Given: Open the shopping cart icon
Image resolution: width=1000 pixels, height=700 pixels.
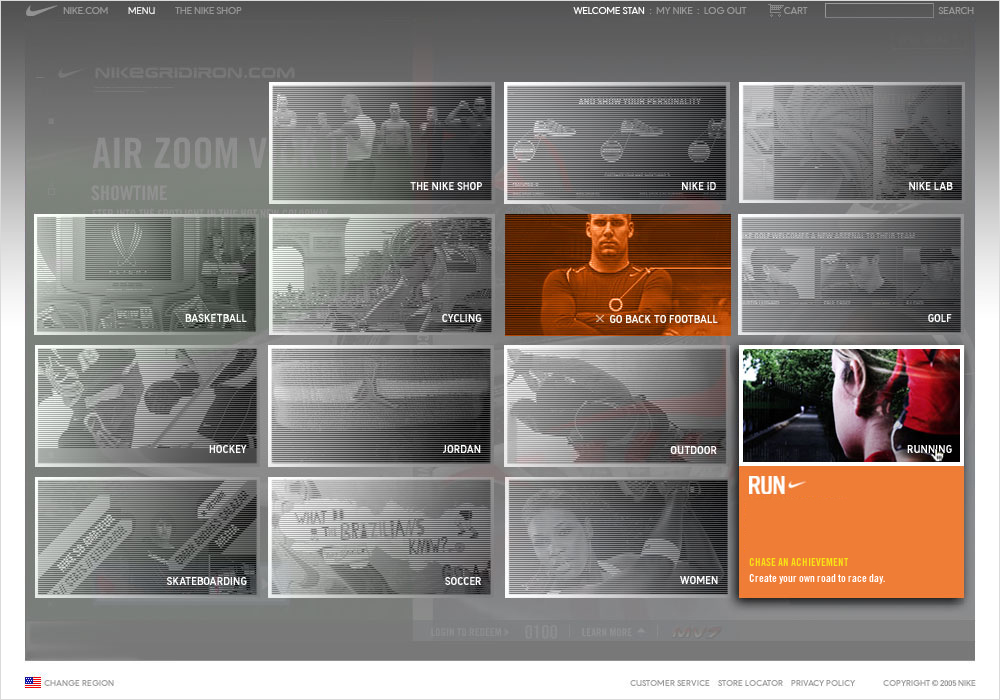Looking at the screenshot, I should click(x=775, y=10).
